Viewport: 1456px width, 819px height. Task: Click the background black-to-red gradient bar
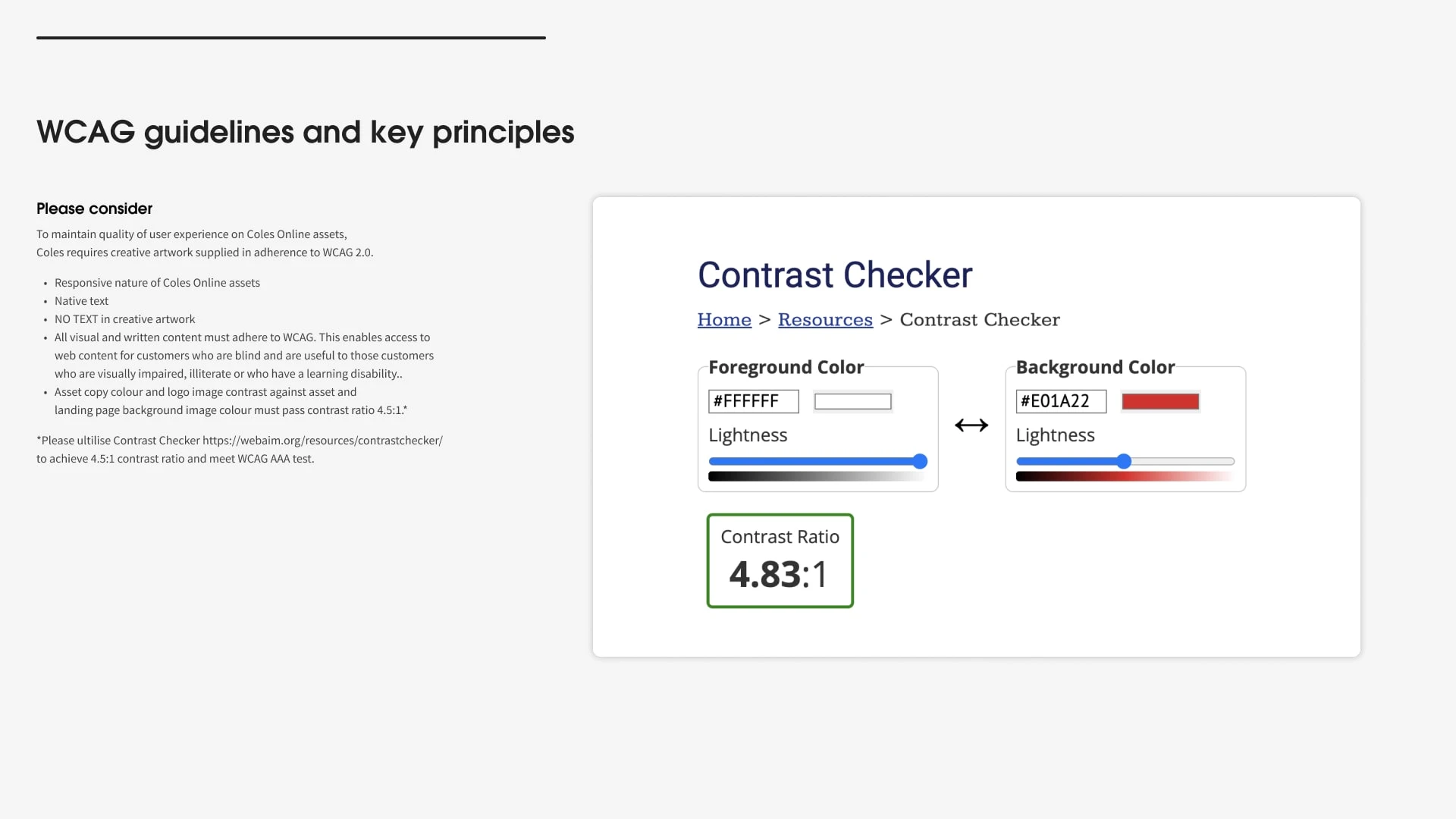1125,477
